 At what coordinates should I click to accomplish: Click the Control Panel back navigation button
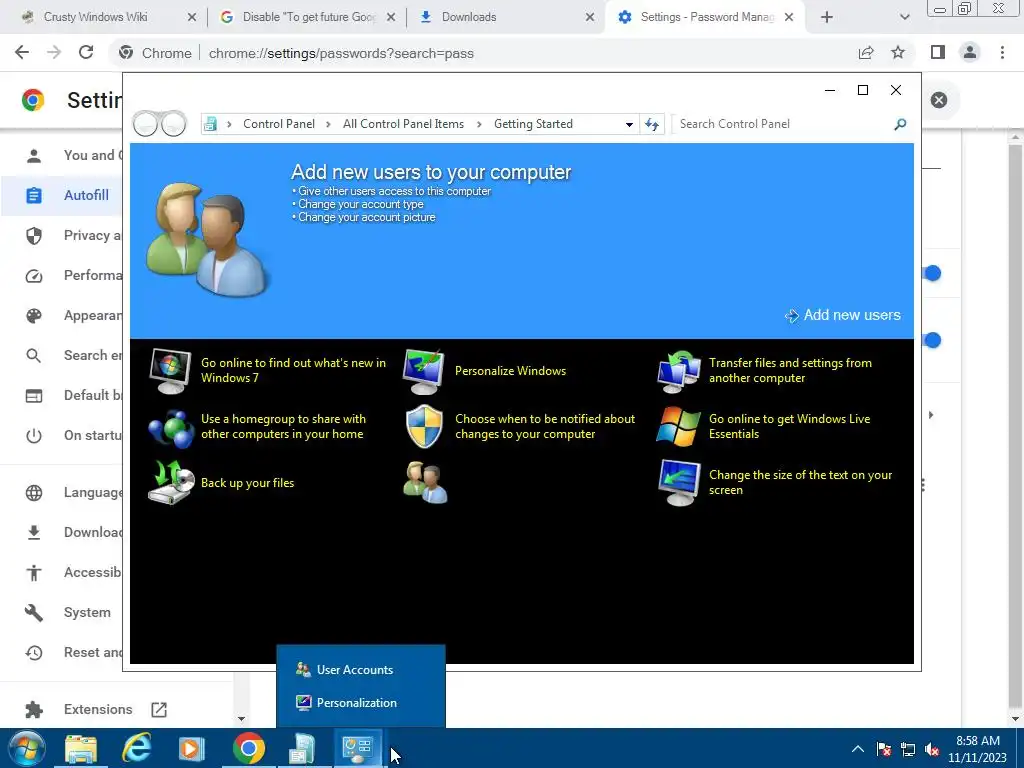click(145, 123)
